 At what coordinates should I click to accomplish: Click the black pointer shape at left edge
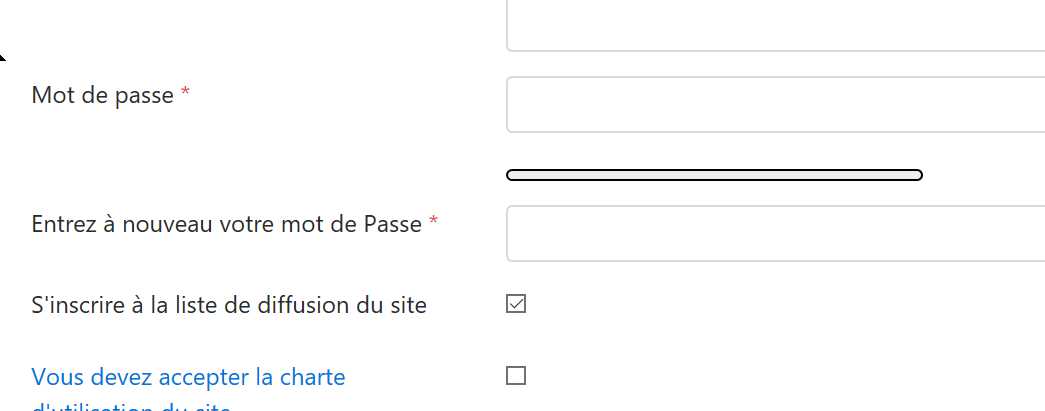(3, 55)
